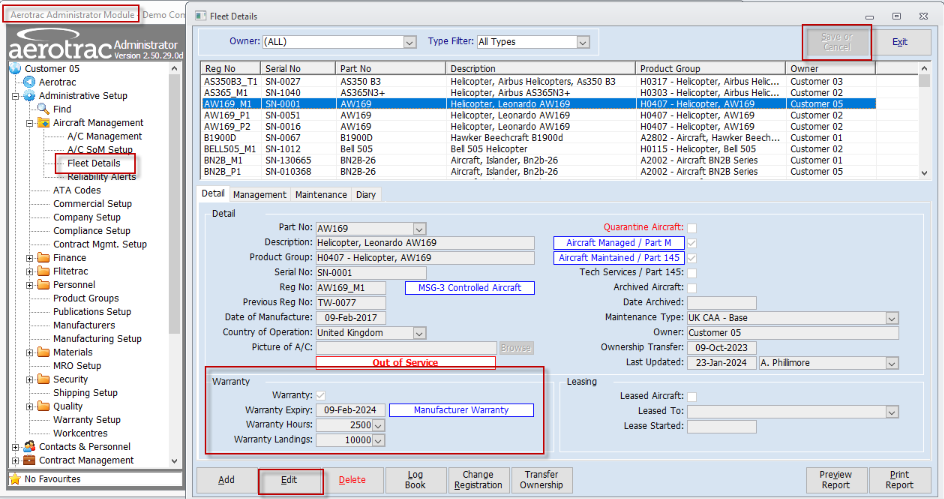Enable the Leased Aircraft checkbox
Screen dimensions: 944x499
point(692,397)
